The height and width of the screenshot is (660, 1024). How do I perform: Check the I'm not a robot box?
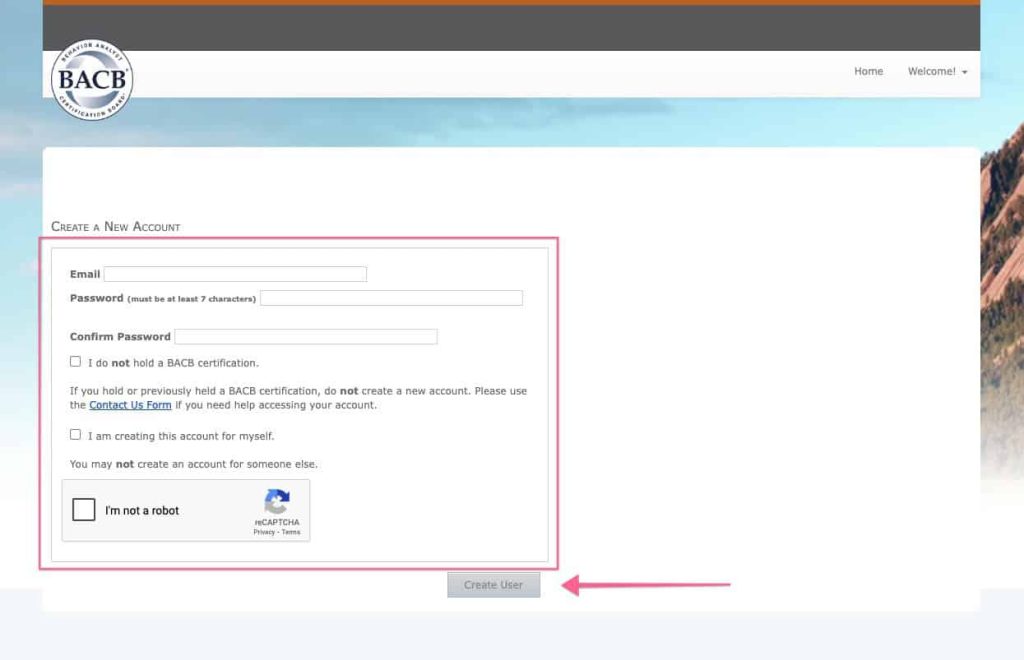pos(85,510)
